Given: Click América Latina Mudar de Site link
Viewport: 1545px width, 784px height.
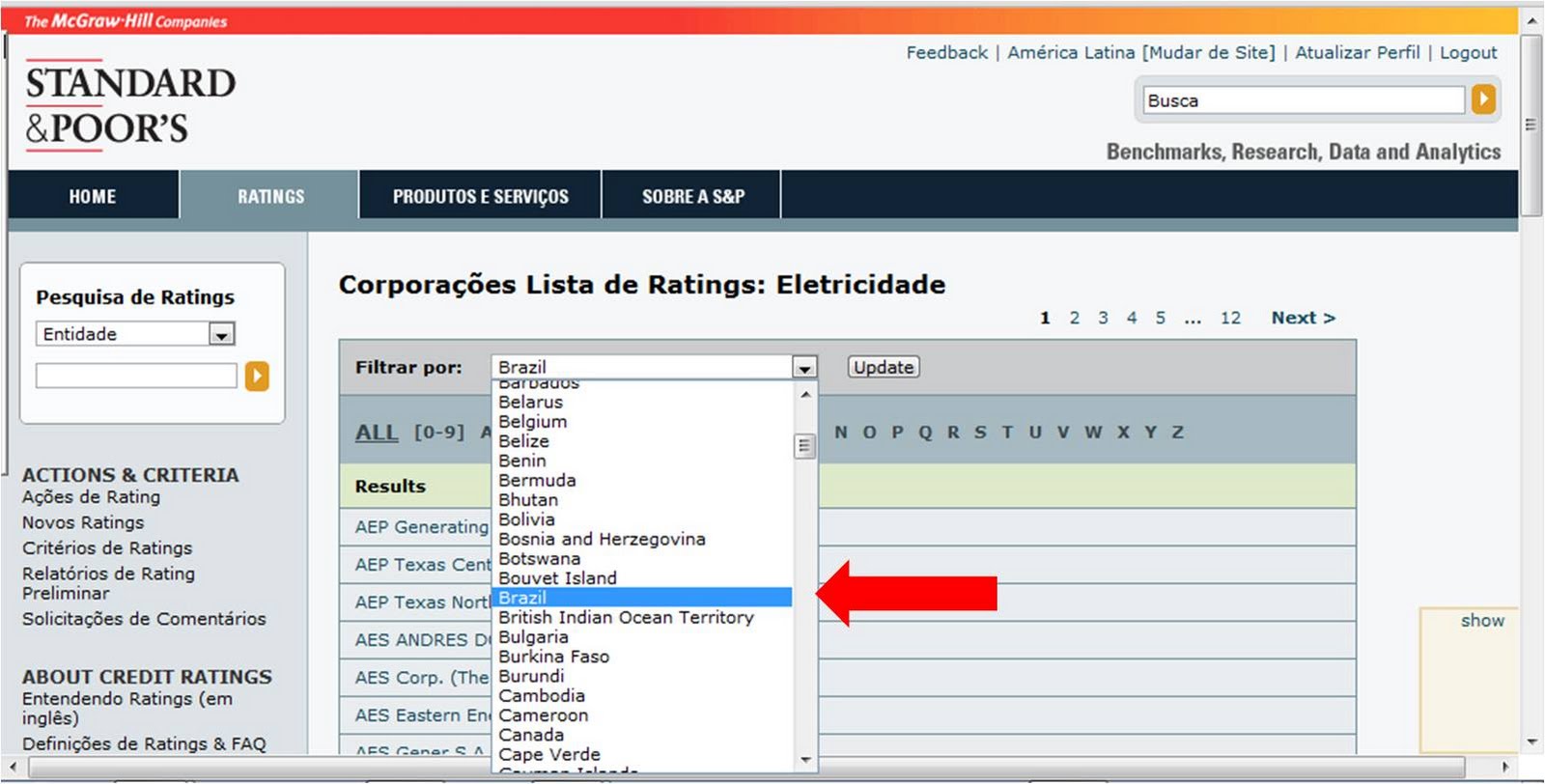Looking at the screenshot, I should tap(1141, 52).
